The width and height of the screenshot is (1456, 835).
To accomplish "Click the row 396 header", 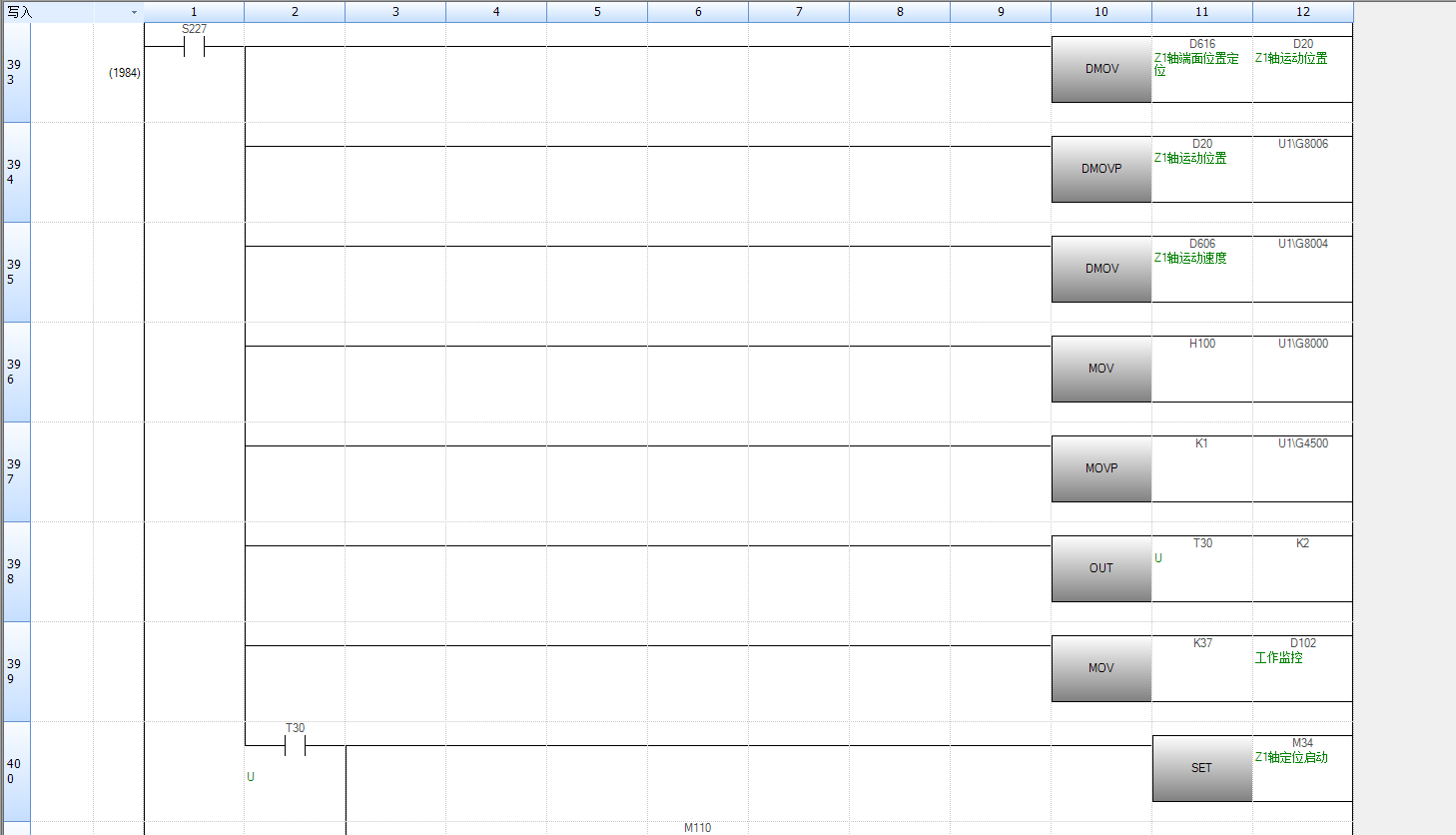I will [x=16, y=372].
